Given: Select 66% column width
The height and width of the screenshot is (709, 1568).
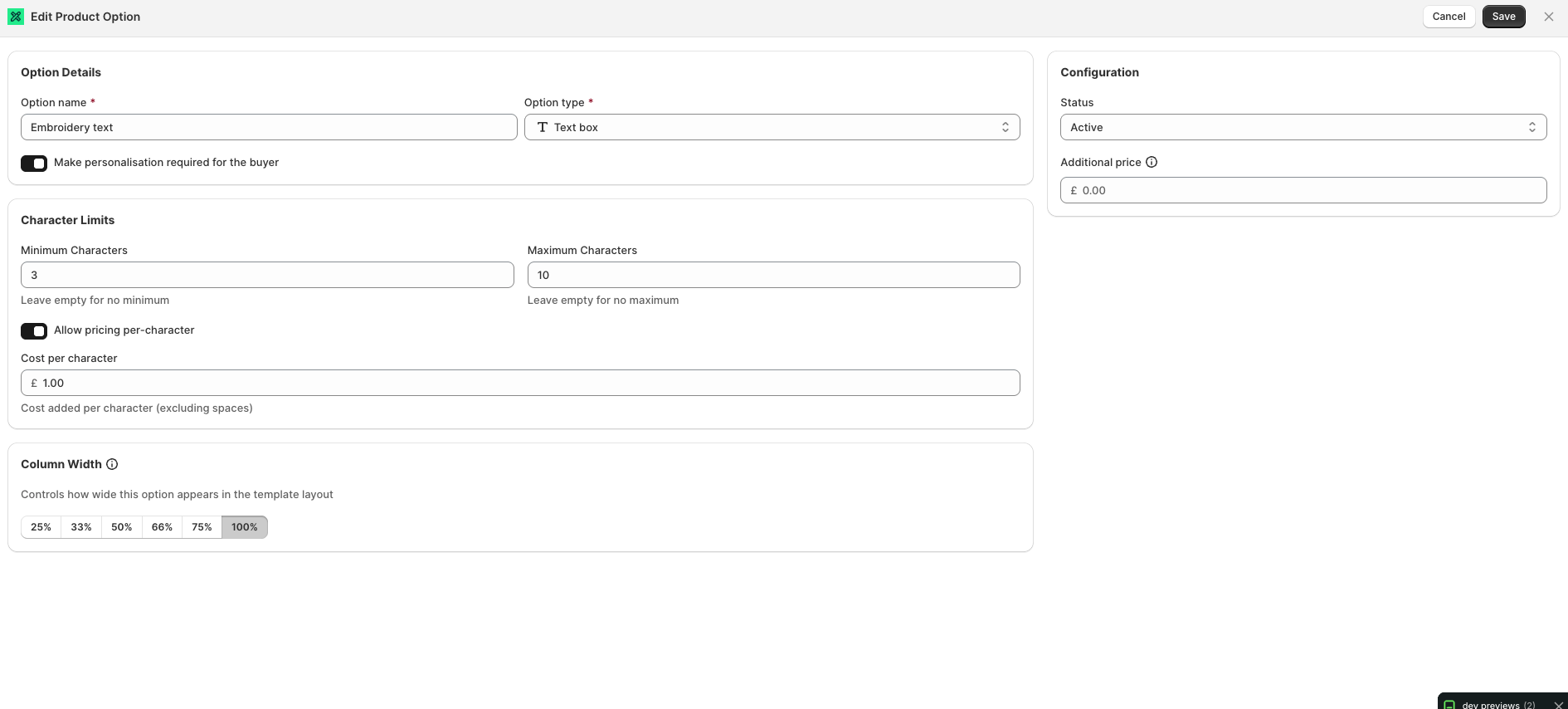Looking at the screenshot, I should click(x=162, y=527).
